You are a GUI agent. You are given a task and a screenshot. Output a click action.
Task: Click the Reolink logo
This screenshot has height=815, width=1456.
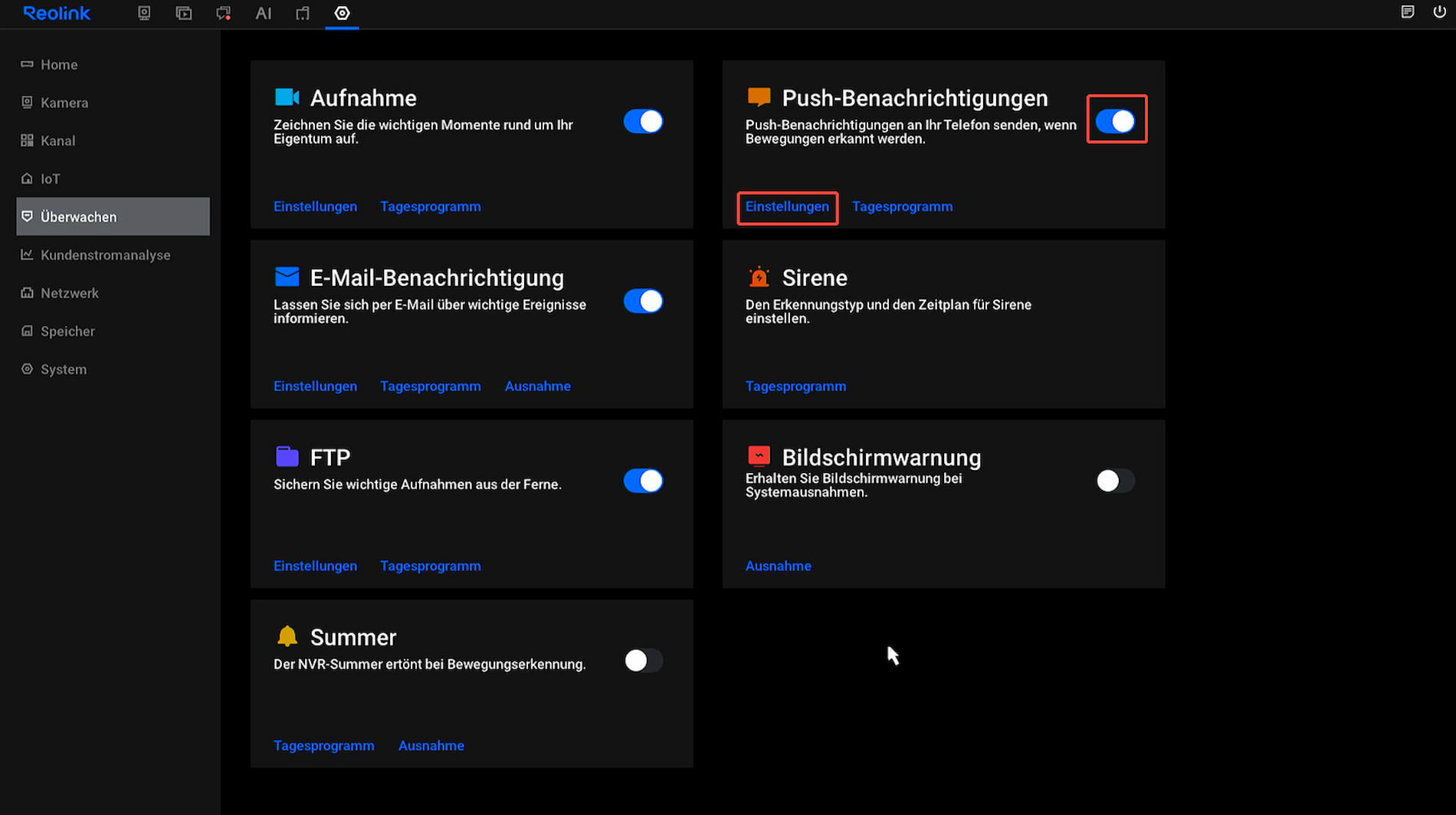(x=57, y=13)
